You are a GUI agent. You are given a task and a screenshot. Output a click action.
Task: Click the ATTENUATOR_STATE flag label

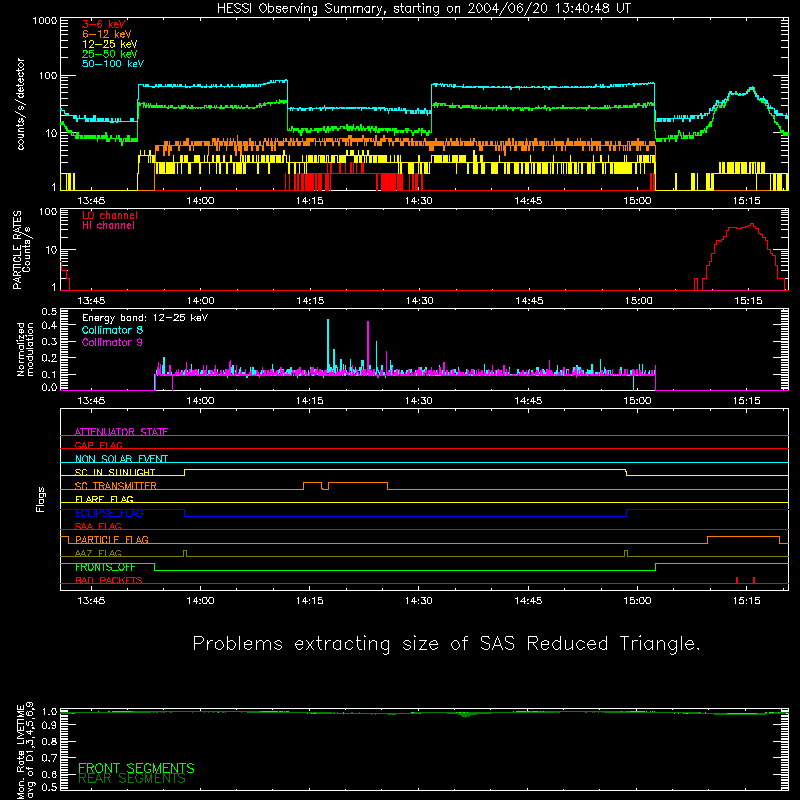(x=121, y=432)
